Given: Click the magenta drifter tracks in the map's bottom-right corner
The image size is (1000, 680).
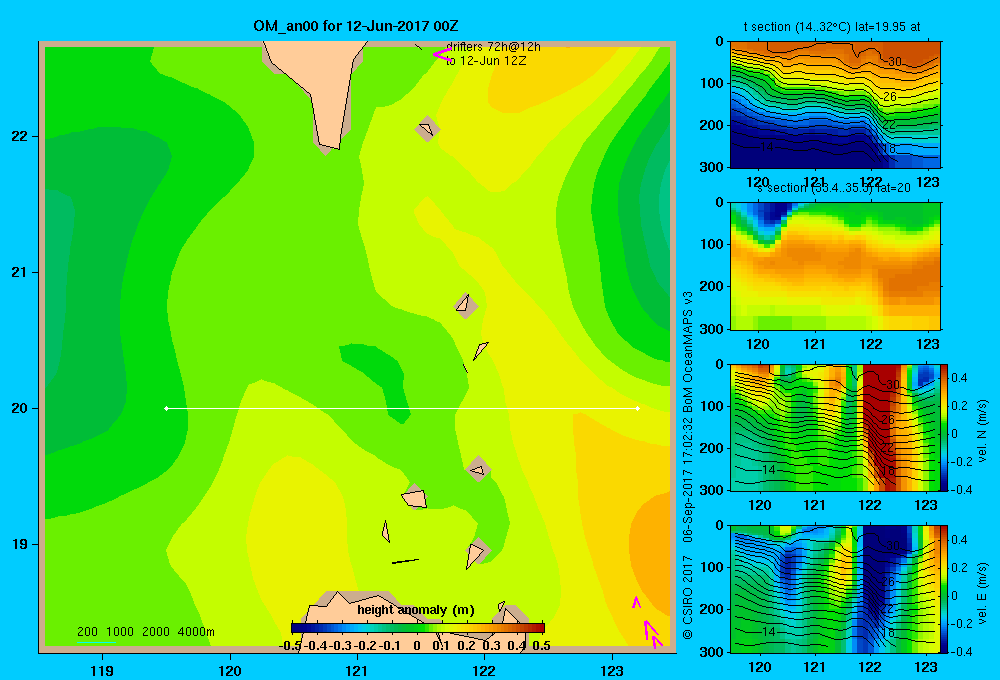Looking at the screenshot, I should click(649, 623).
